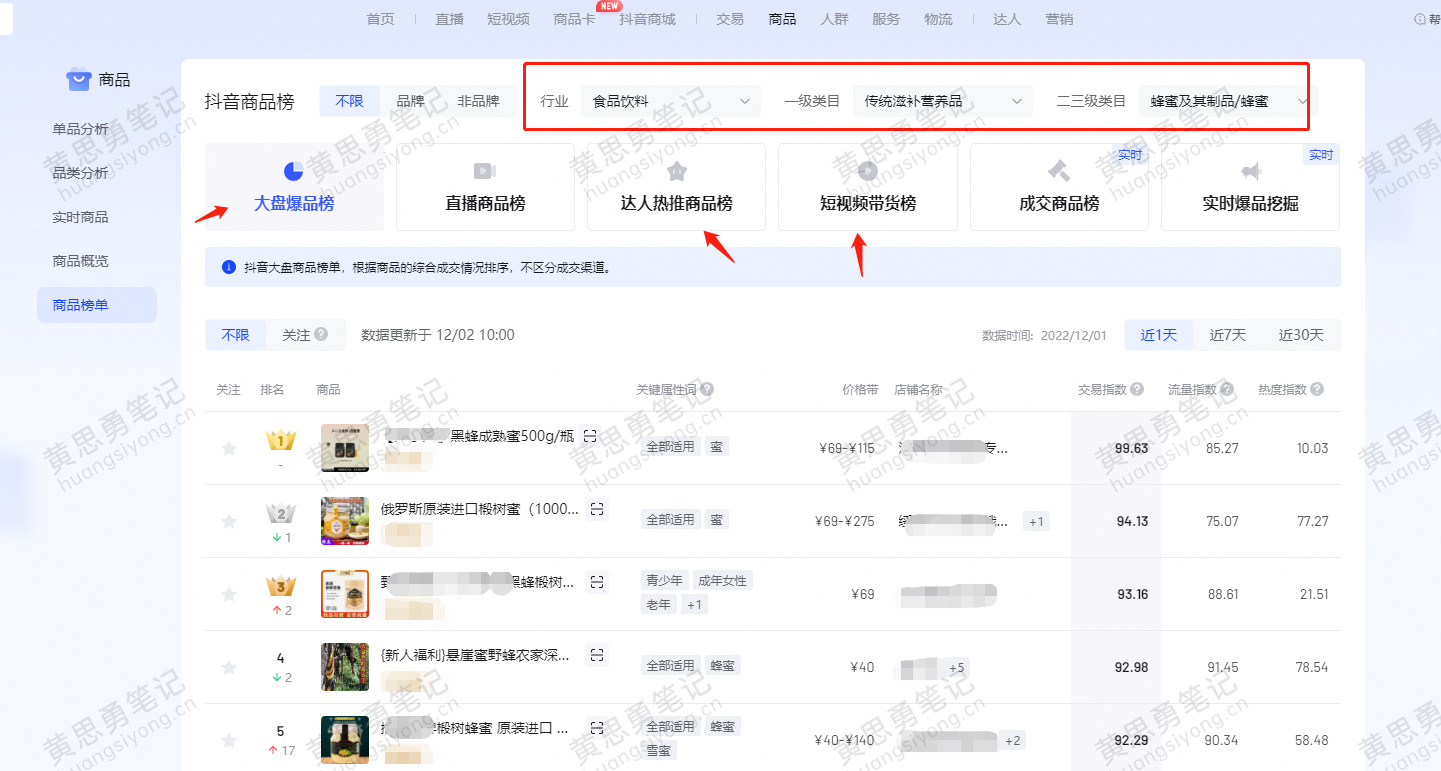Open scan icon beside rank 5 椴树蜂蜜

596,728
